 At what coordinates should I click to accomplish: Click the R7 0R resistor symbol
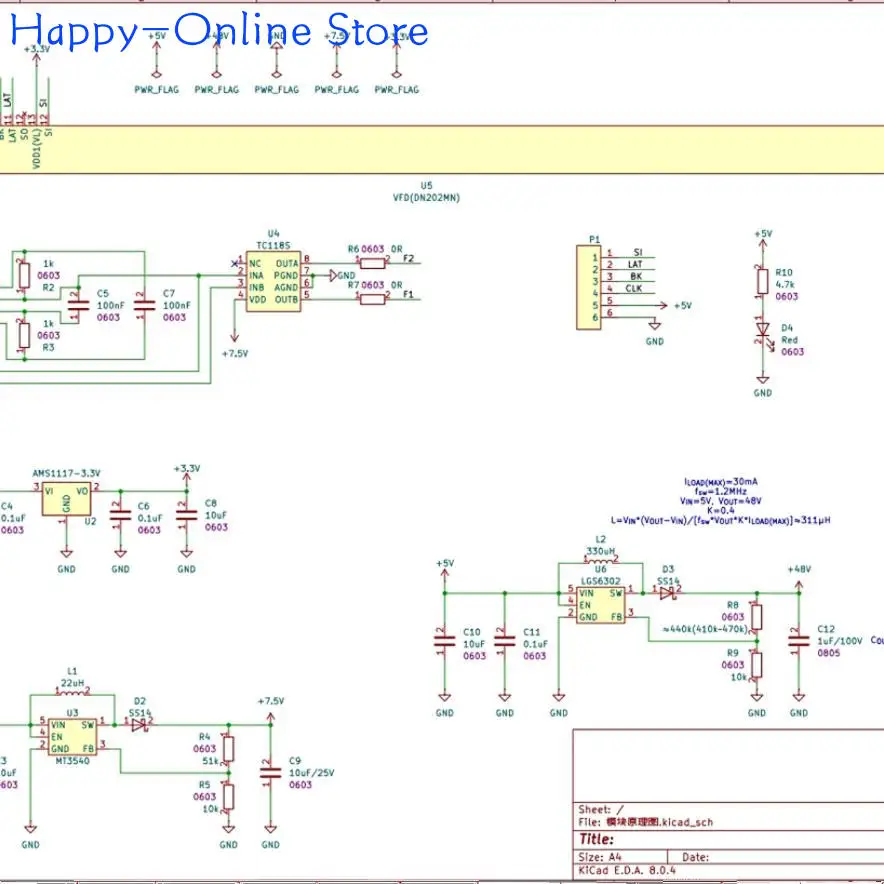point(372,299)
